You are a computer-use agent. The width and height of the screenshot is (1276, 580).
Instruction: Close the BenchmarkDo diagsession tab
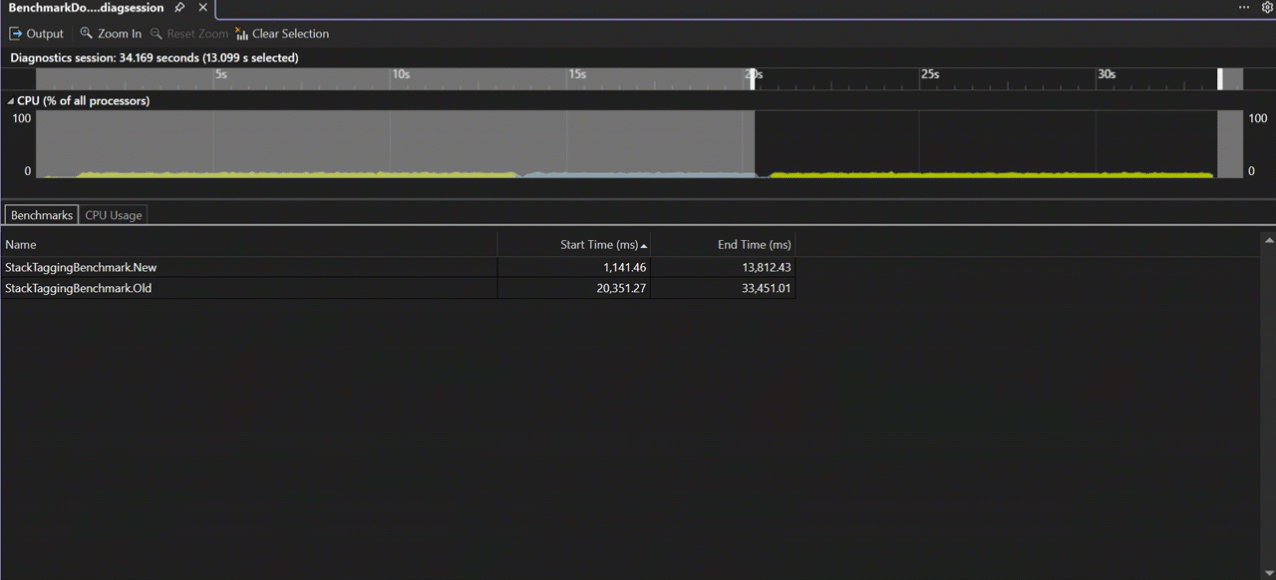tap(203, 8)
